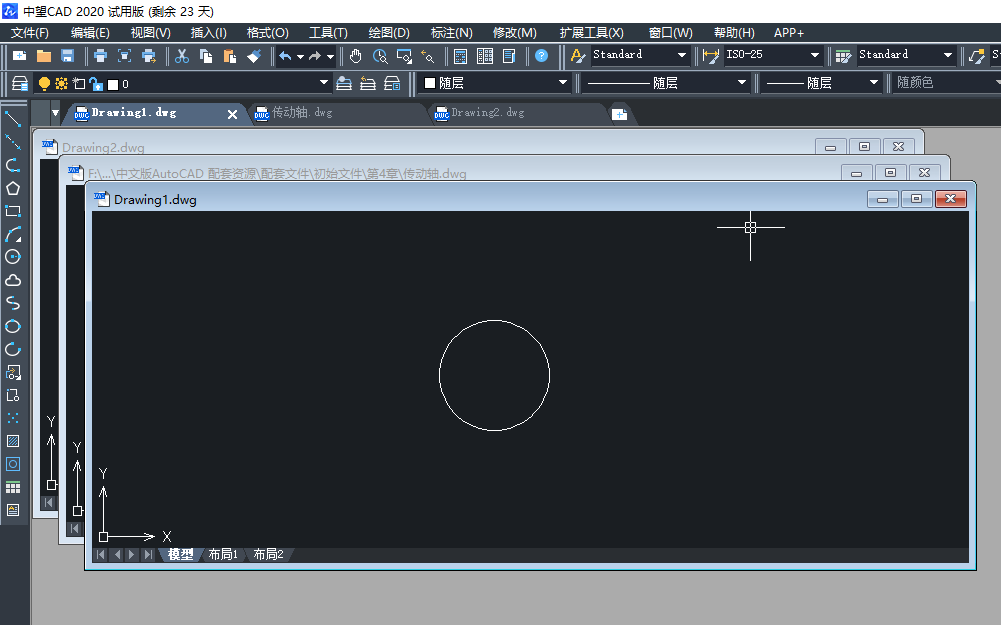The height and width of the screenshot is (625, 1001).
Task: Click the Match Properties brush icon
Action: 254,56
